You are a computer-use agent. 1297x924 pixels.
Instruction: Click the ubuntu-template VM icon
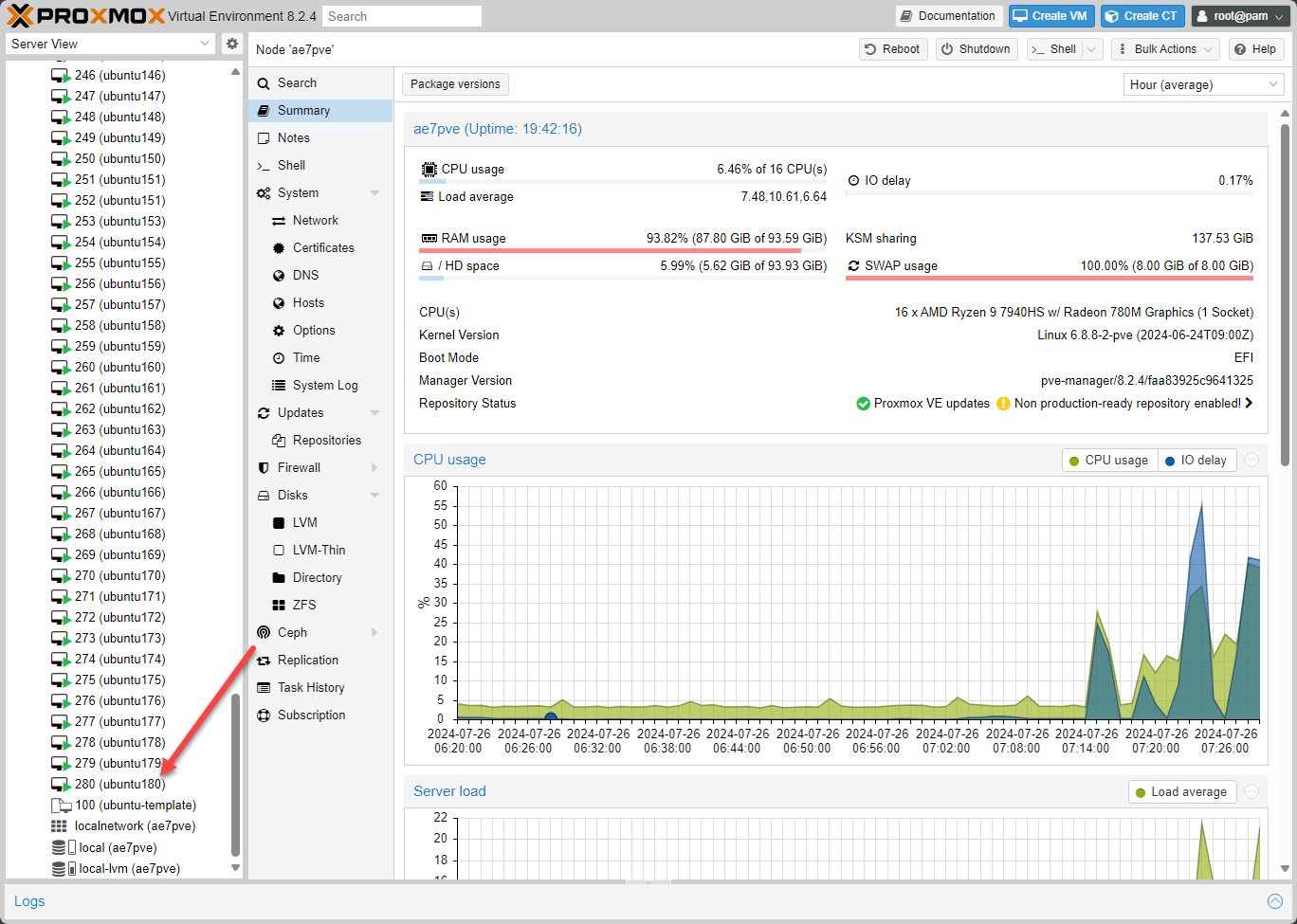pyautogui.click(x=61, y=805)
